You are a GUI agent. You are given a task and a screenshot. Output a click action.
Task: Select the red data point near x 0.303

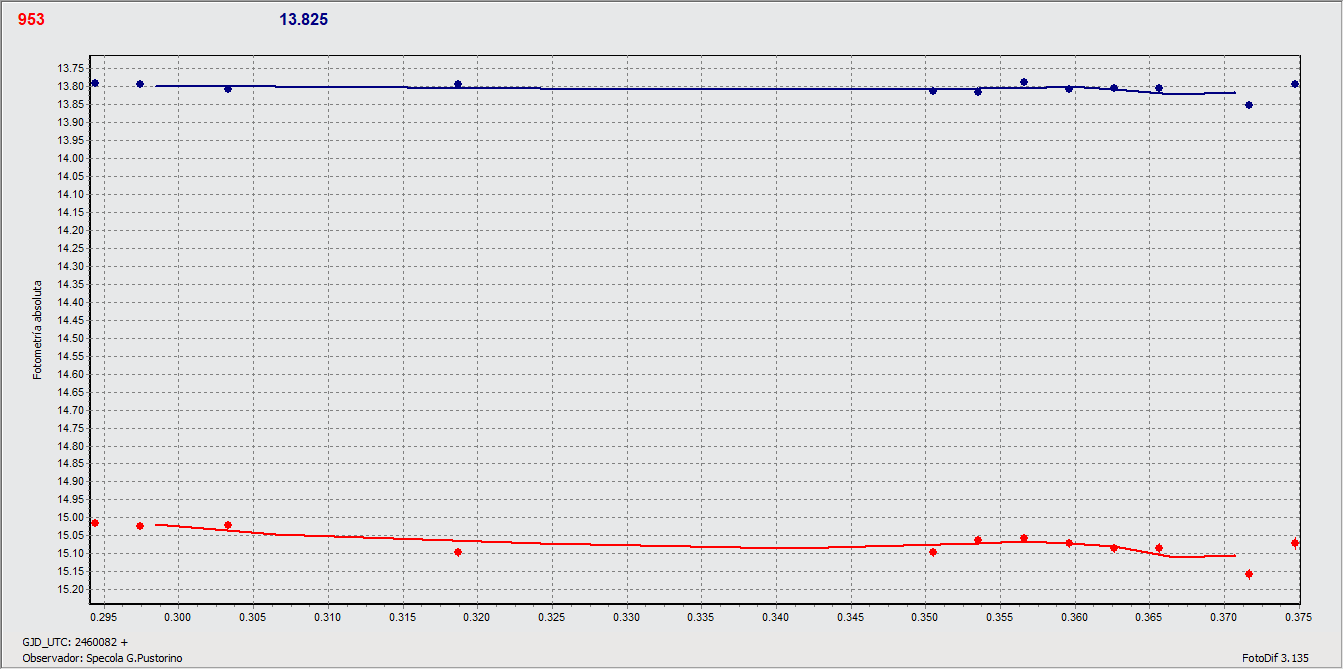(x=228, y=525)
